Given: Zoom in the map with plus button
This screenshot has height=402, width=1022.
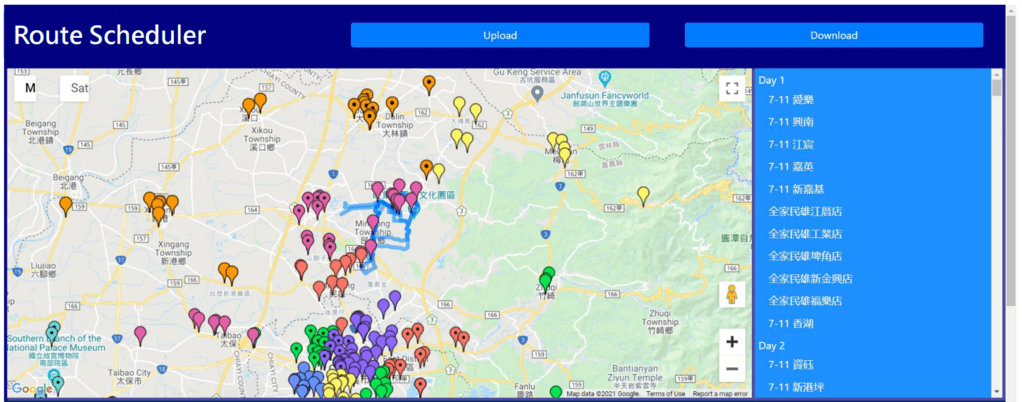Looking at the screenshot, I should point(731,342).
